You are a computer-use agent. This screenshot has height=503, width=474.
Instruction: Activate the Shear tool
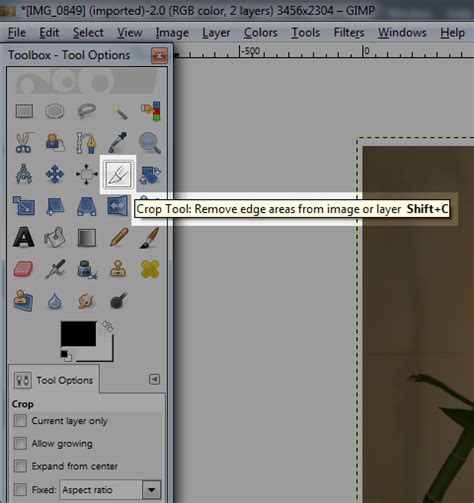coord(55,206)
